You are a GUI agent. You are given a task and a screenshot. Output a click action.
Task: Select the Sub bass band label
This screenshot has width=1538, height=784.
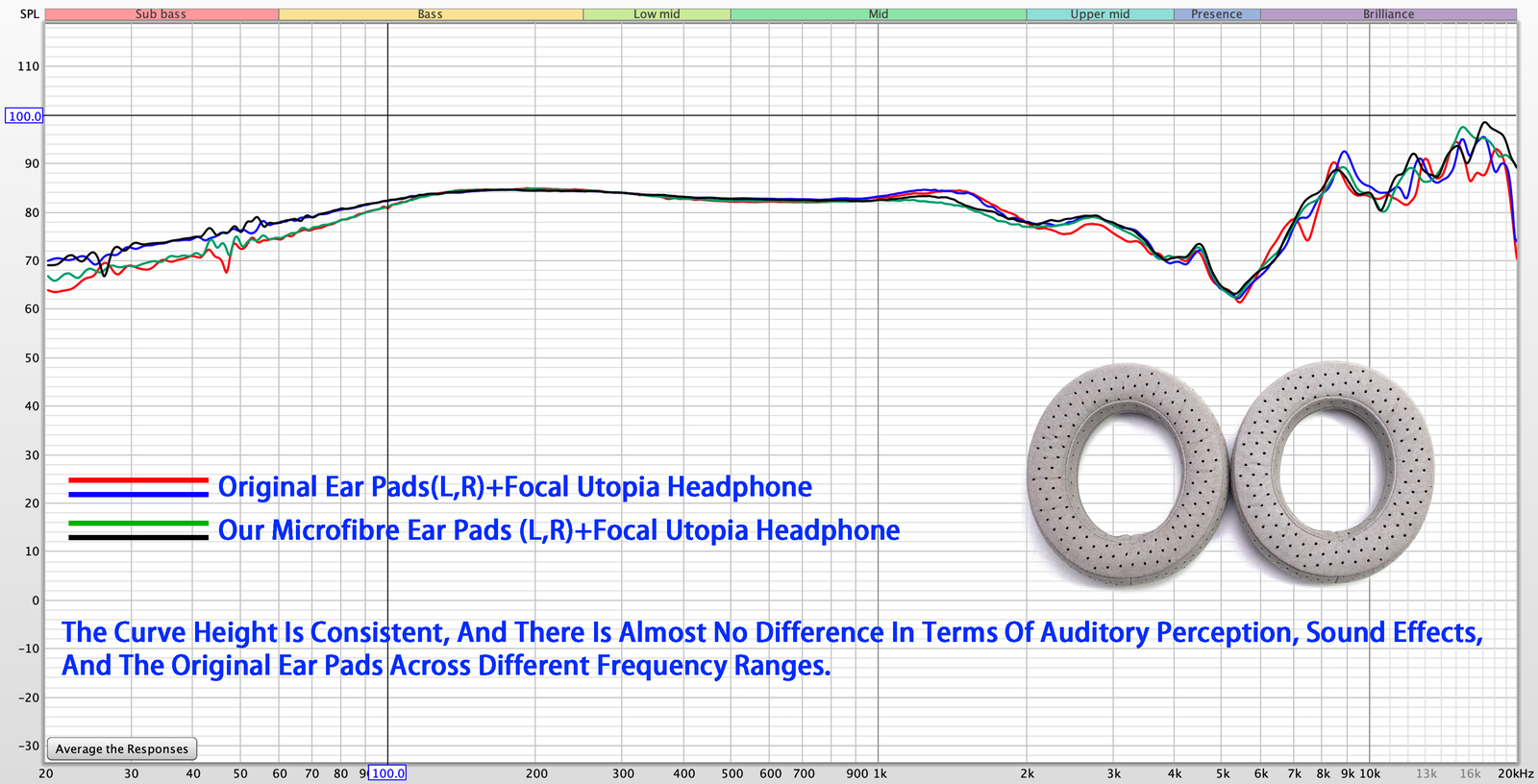(x=161, y=14)
